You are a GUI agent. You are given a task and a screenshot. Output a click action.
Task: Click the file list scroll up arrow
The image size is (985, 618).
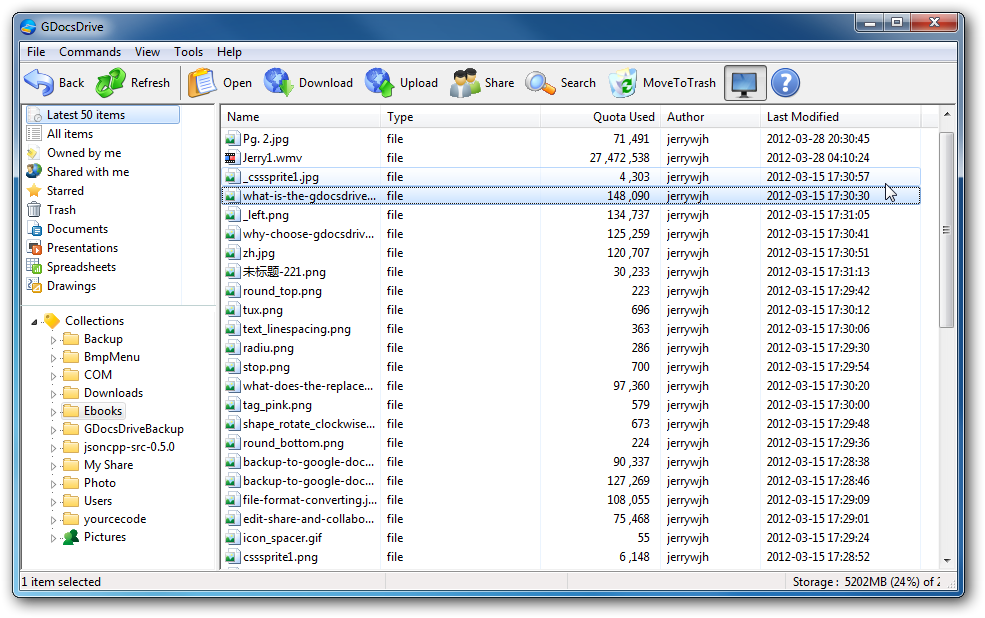point(947,115)
